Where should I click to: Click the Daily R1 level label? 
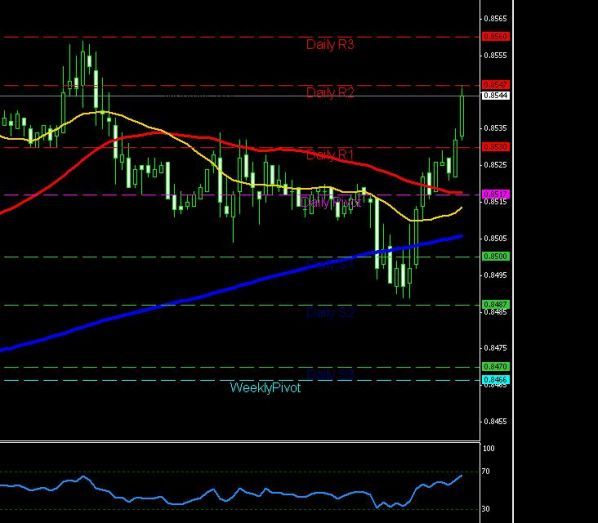point(330,155)
